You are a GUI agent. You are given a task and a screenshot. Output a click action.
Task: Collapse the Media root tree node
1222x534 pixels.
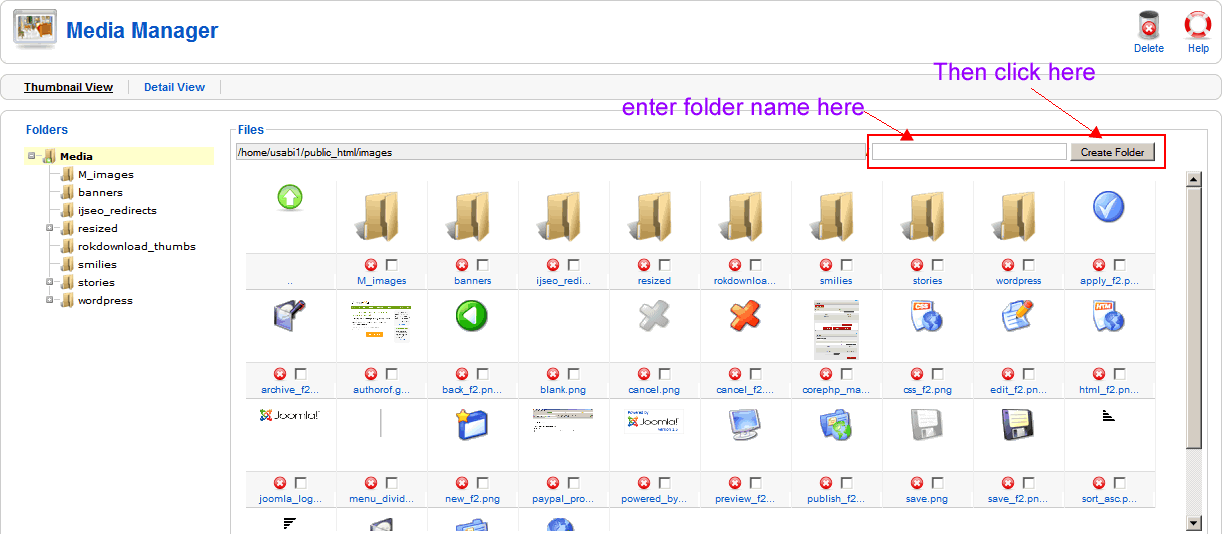click(32, 156)
